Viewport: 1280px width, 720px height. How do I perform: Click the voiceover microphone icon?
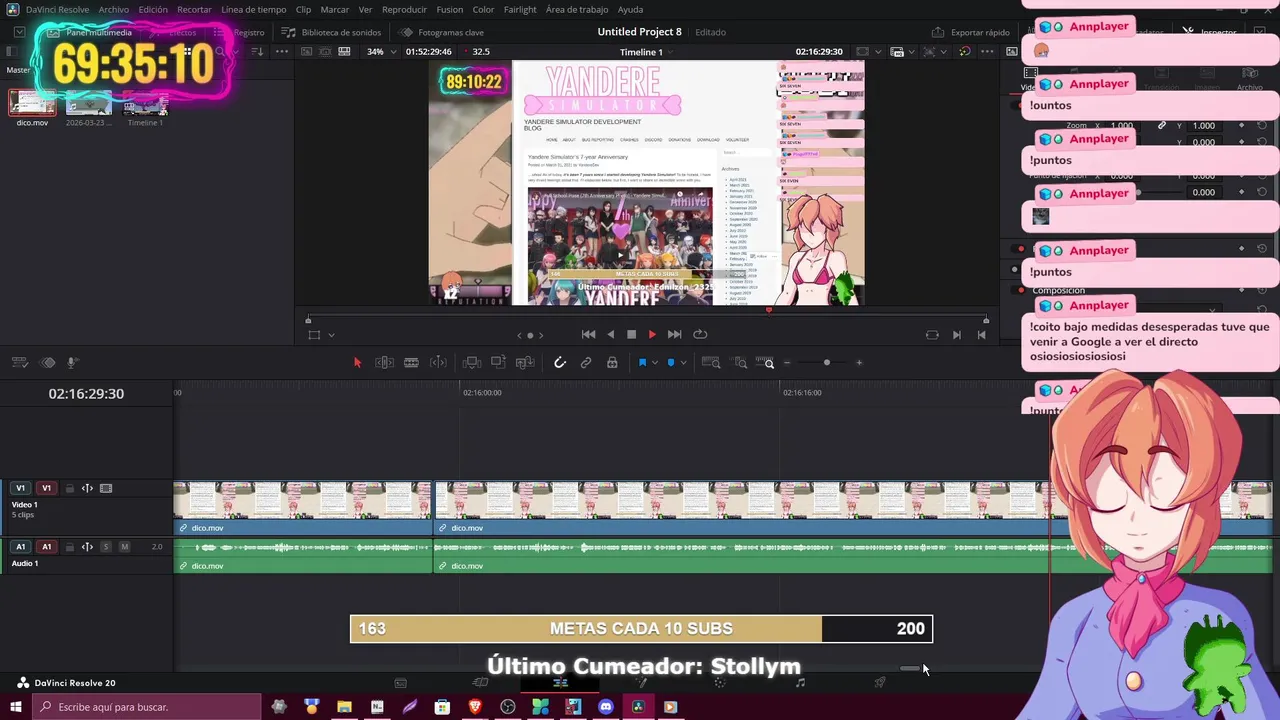pyautogui.click(x=72, y=363)
